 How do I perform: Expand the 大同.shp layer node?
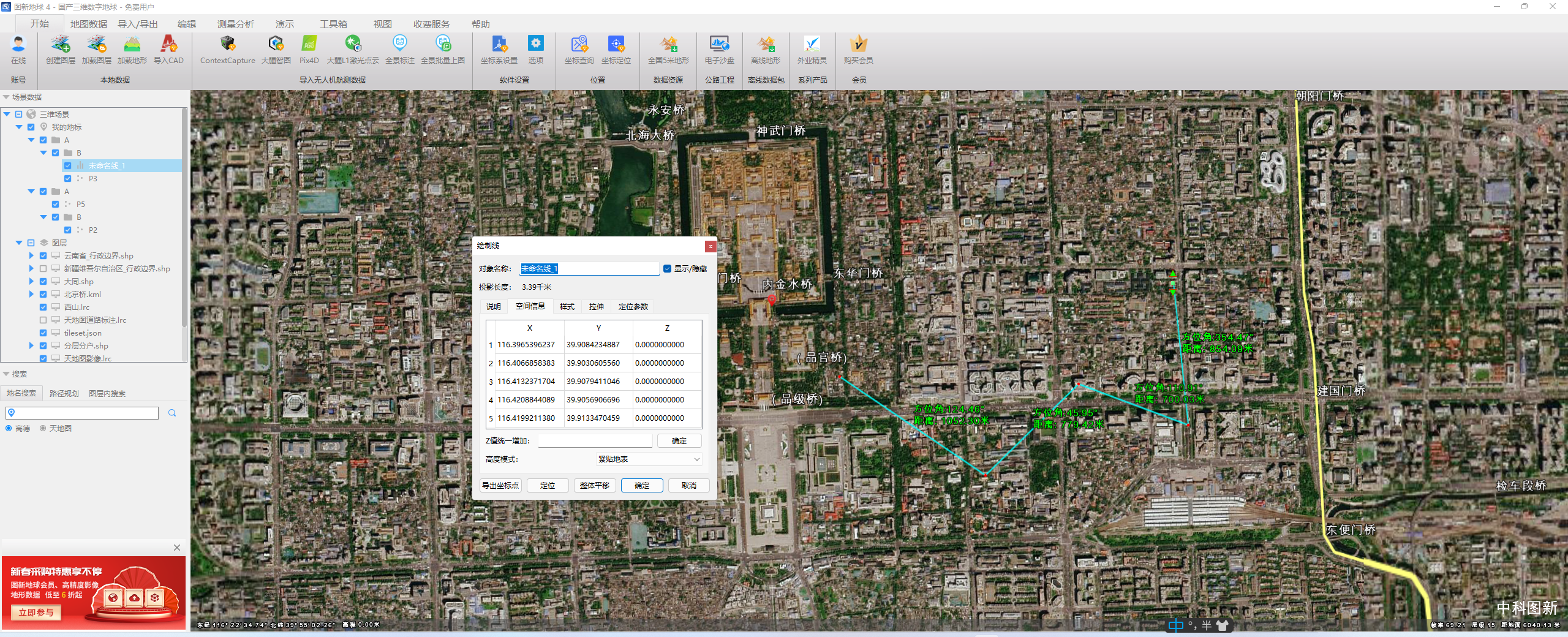click(x=31, y=281)
